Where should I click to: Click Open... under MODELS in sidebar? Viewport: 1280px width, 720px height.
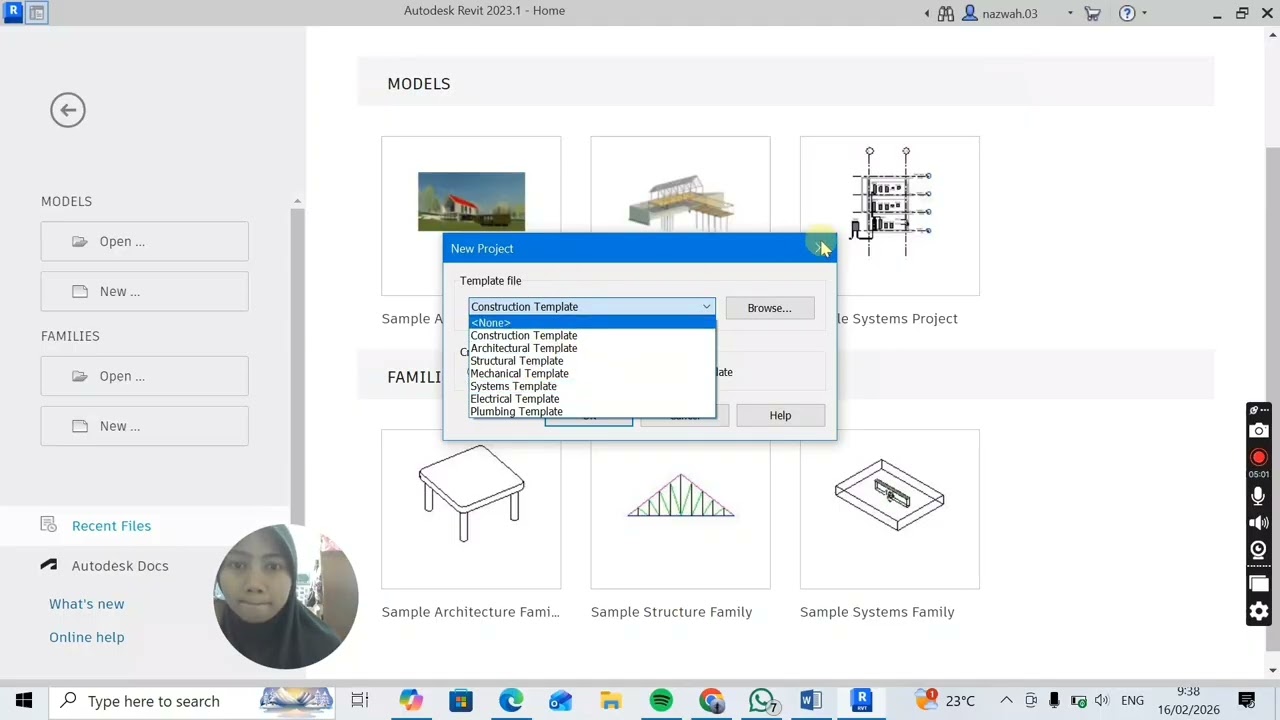tap(145, 241)
